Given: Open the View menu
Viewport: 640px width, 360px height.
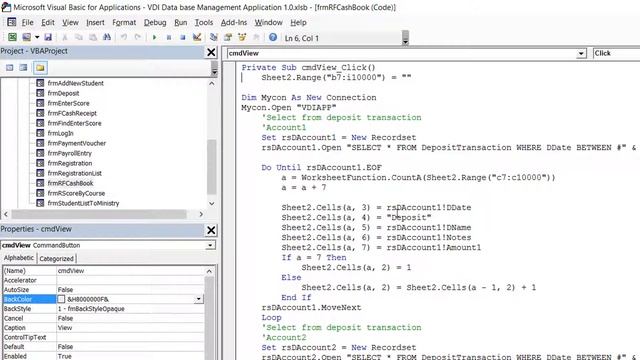Looking at the screenshot, I should click(x=70, y=22).
